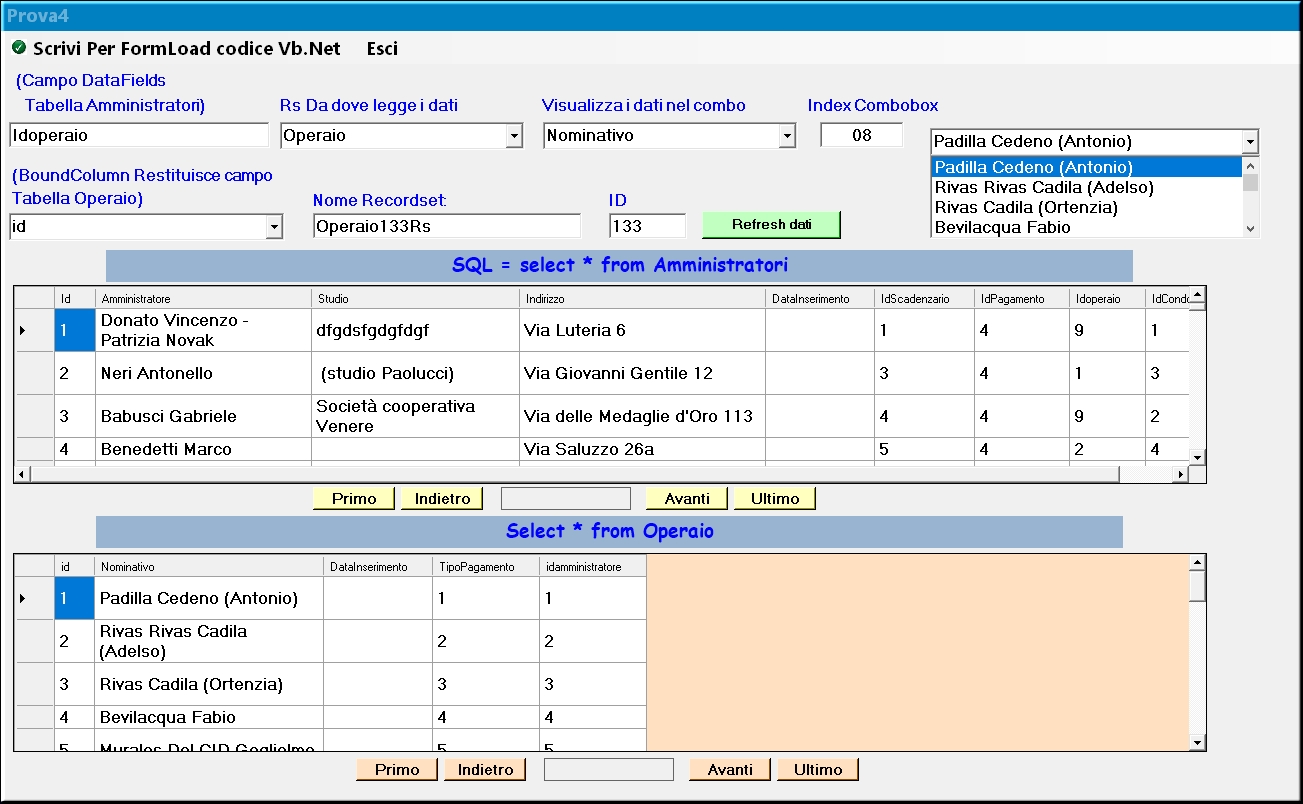This screenshot has width=1303, height=804.
Task: Select highlighted Padilla Cedeno (Antonio) list item
Action: tap(1086, 167)
